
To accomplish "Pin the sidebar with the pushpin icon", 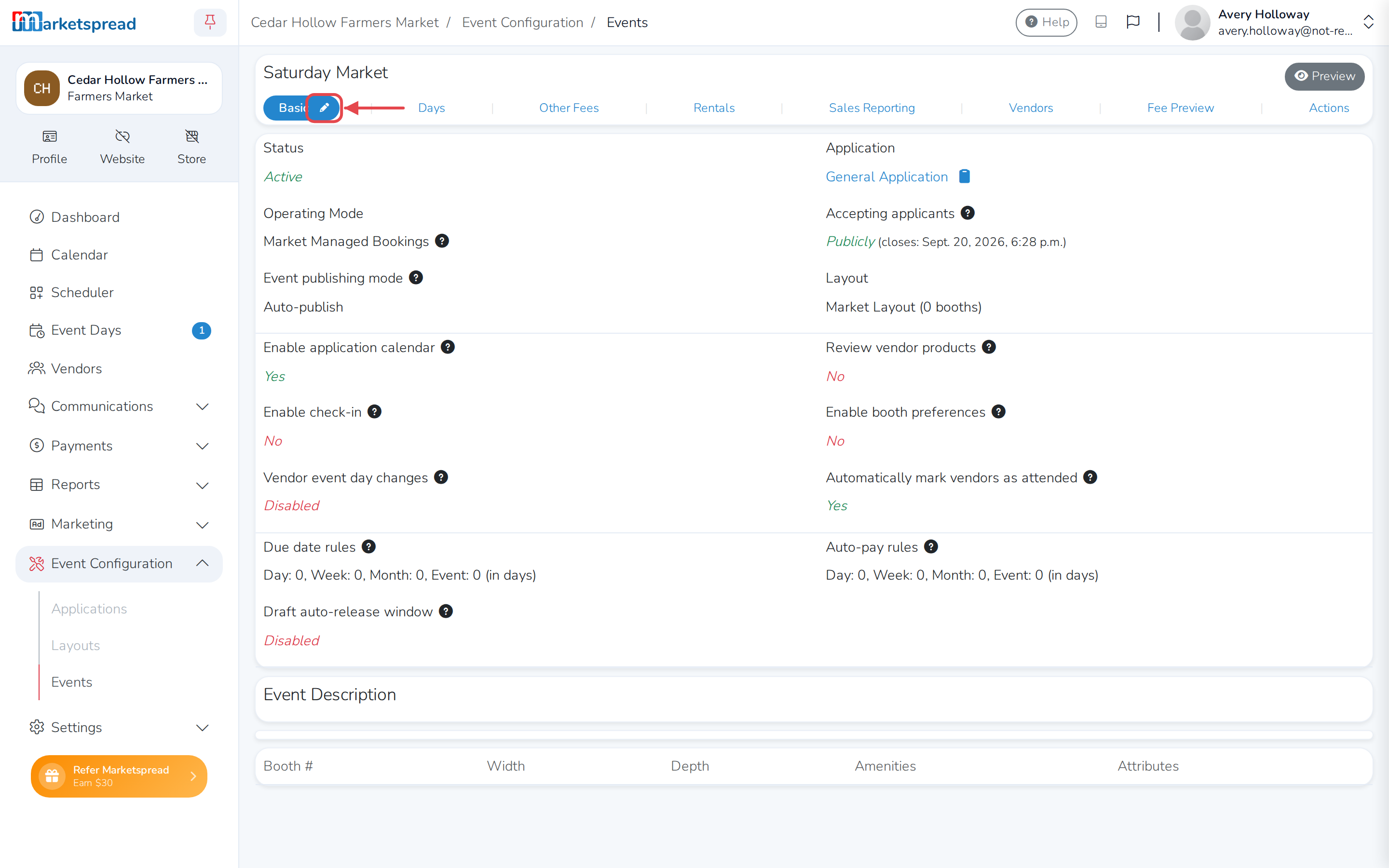I will click(210, 22).
